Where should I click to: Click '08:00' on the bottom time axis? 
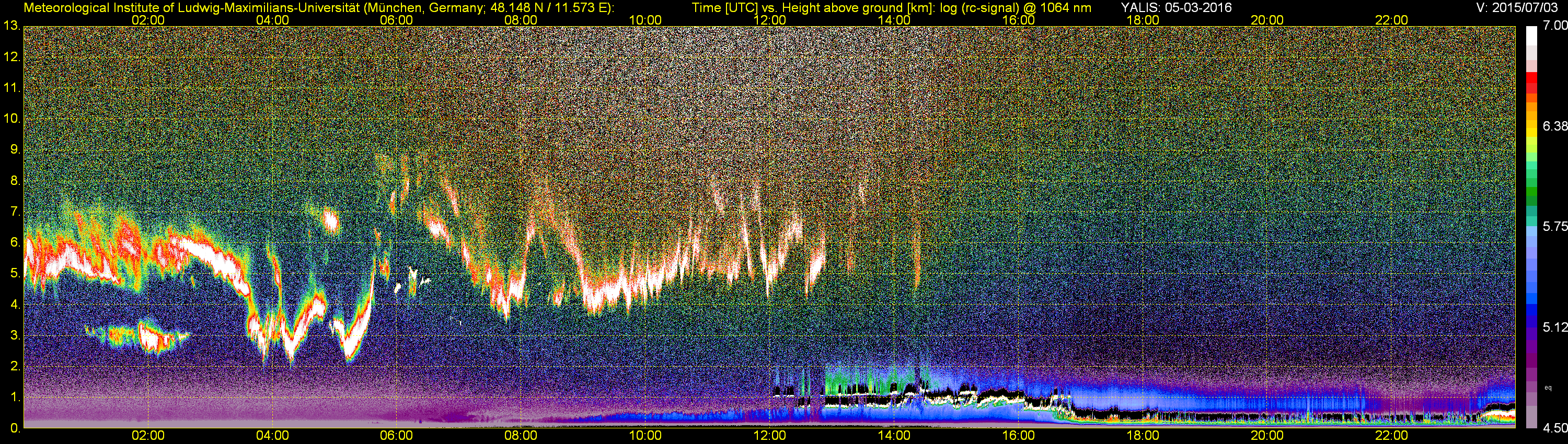point(521,436)
